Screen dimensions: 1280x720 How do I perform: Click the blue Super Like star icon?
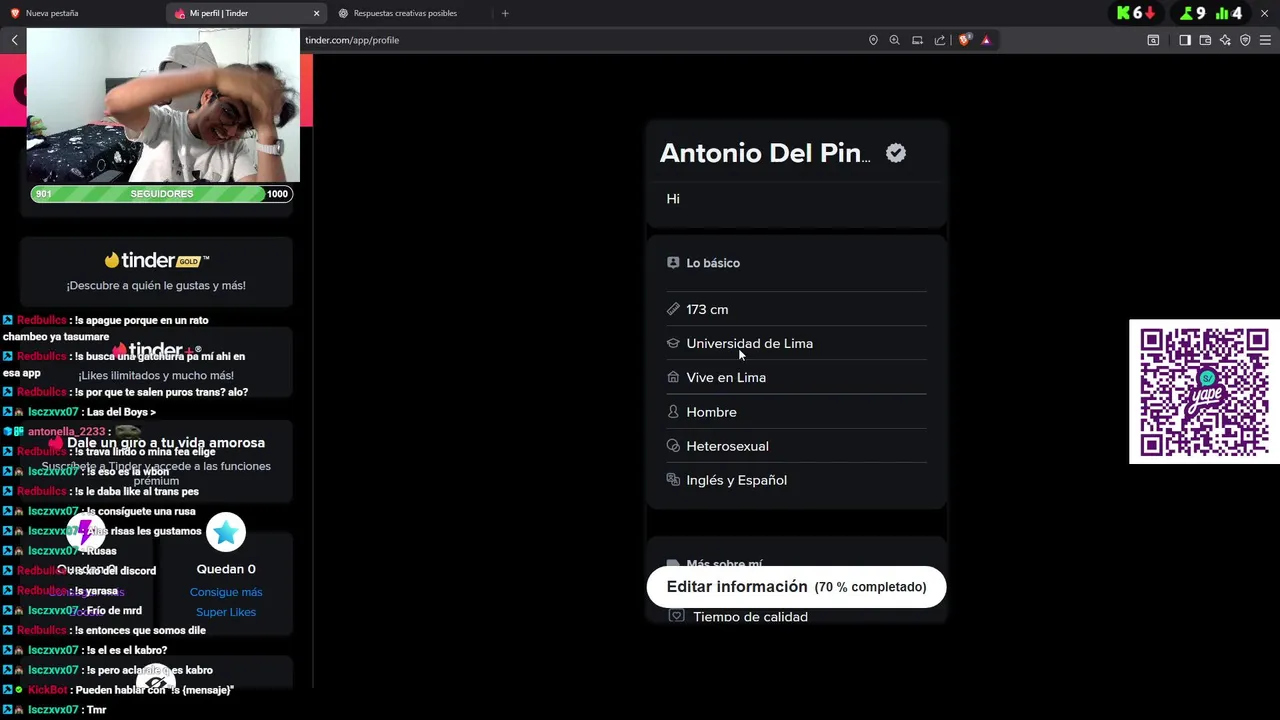tap(226, 532)
